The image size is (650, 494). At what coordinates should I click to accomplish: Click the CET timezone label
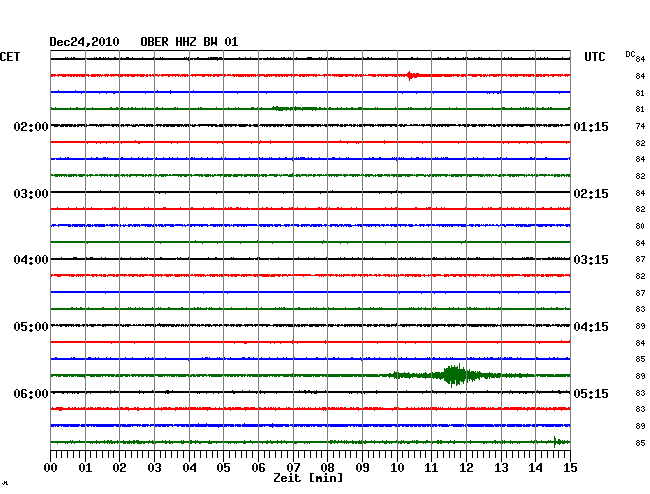coord(10,57)
